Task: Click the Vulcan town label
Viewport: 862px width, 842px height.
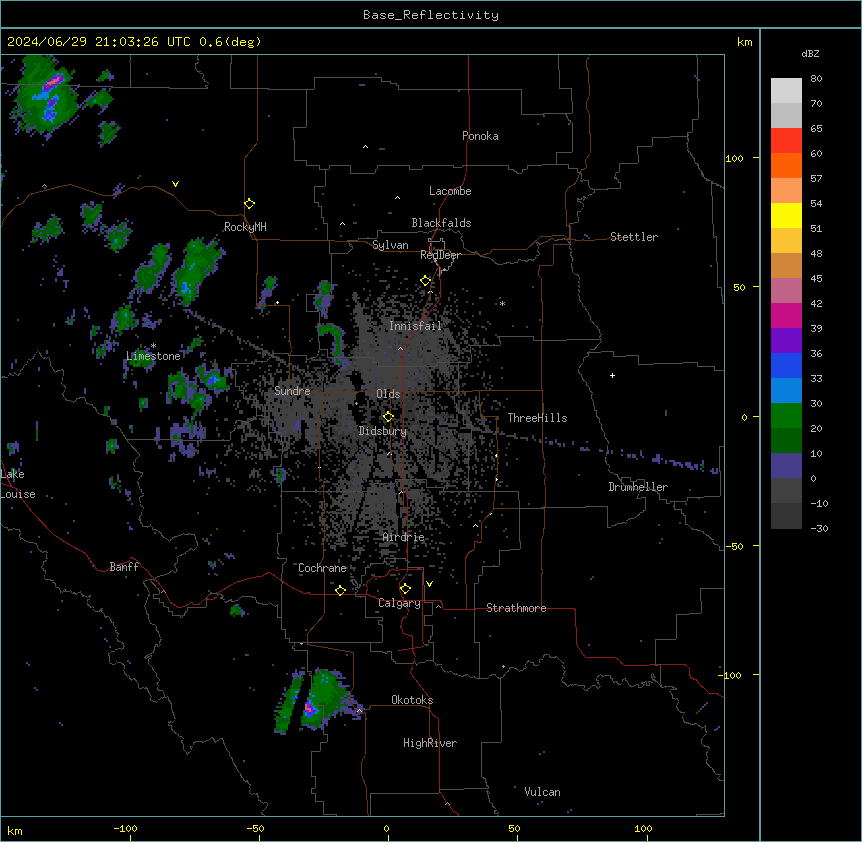Action: click(542, 792)
